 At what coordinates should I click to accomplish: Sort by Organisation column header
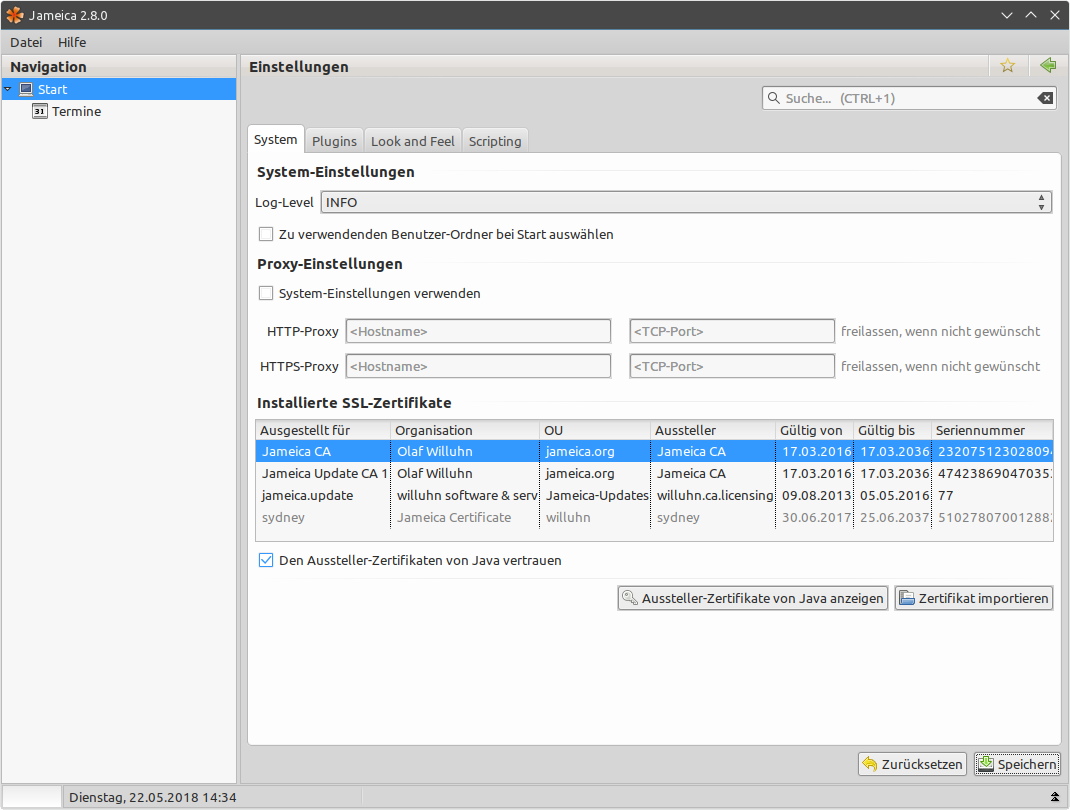pyautogui.click(x=465, y=431)
